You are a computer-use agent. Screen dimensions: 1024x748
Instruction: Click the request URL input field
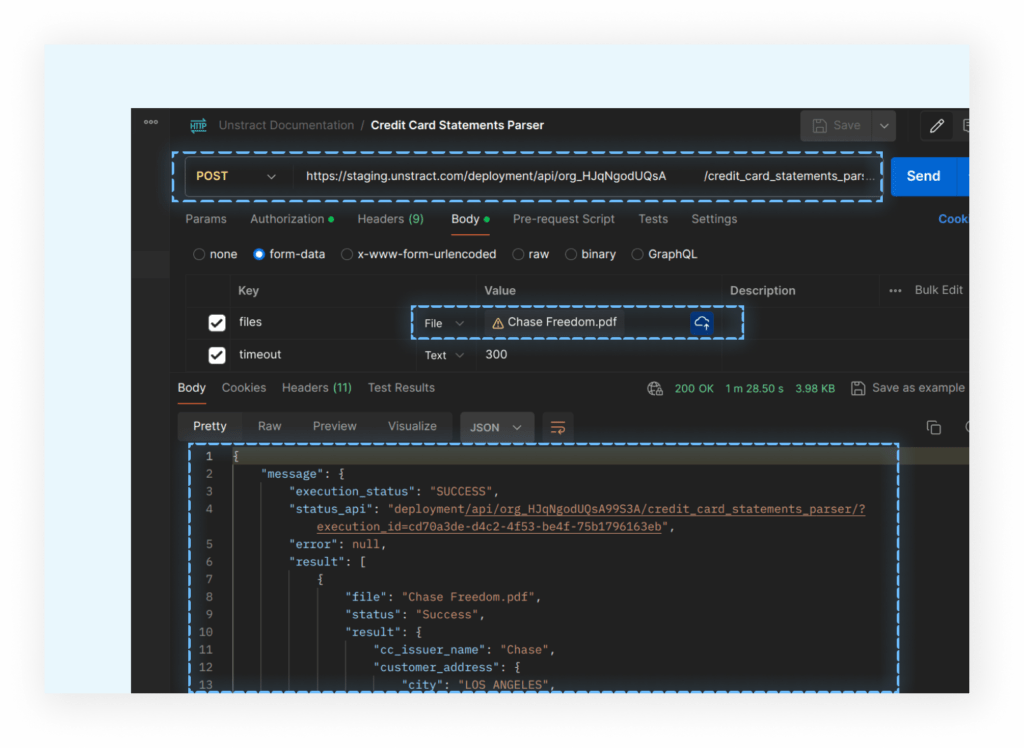coord(550,175)
